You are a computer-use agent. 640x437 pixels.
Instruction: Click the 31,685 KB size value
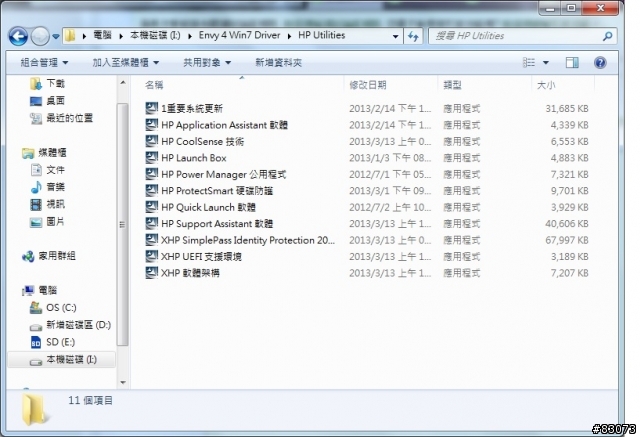[567, 109]
